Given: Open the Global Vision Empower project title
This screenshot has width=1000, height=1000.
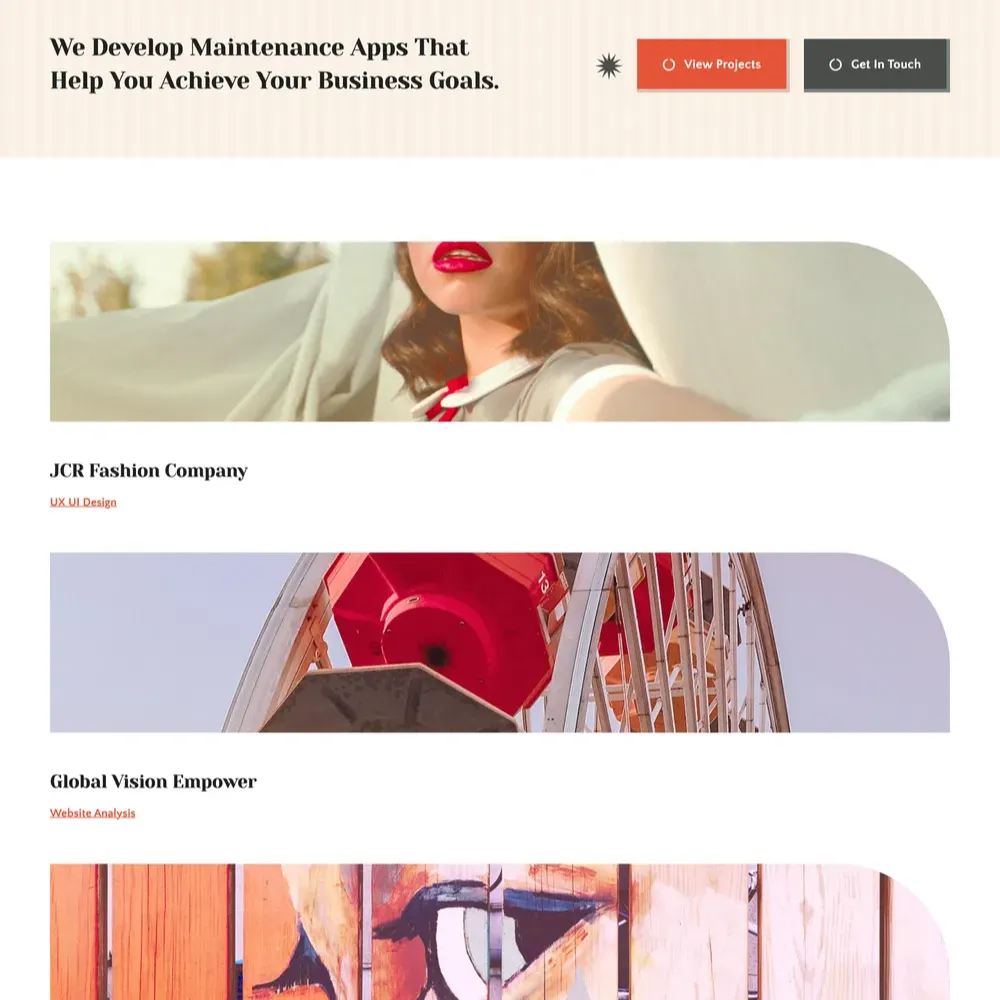Looking at the screenshot, I should (x=153, y=781).
